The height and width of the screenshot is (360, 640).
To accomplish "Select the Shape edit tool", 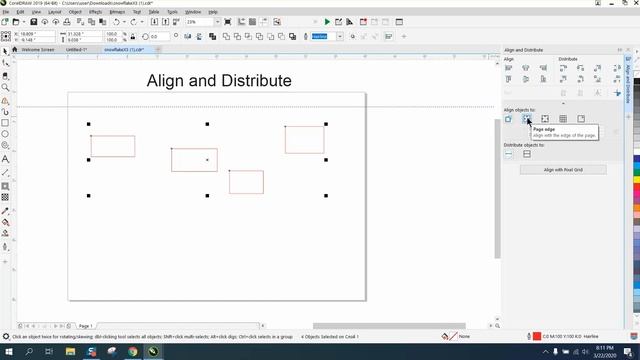I will tap(5, 63).
